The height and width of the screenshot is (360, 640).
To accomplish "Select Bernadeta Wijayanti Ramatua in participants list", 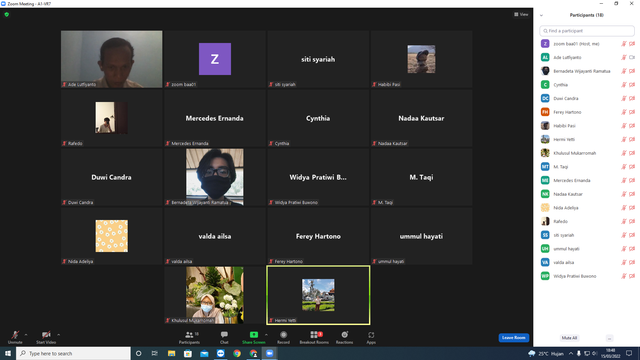I will pos(587,71).
